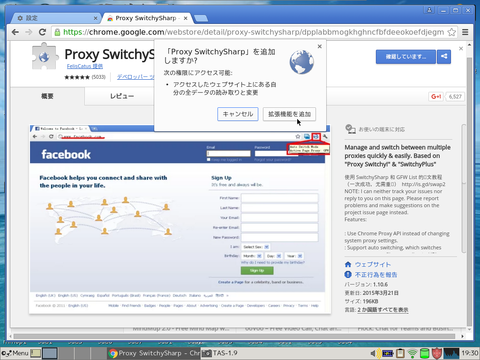Open the clipboard icon in the system tray

[400, 353]
